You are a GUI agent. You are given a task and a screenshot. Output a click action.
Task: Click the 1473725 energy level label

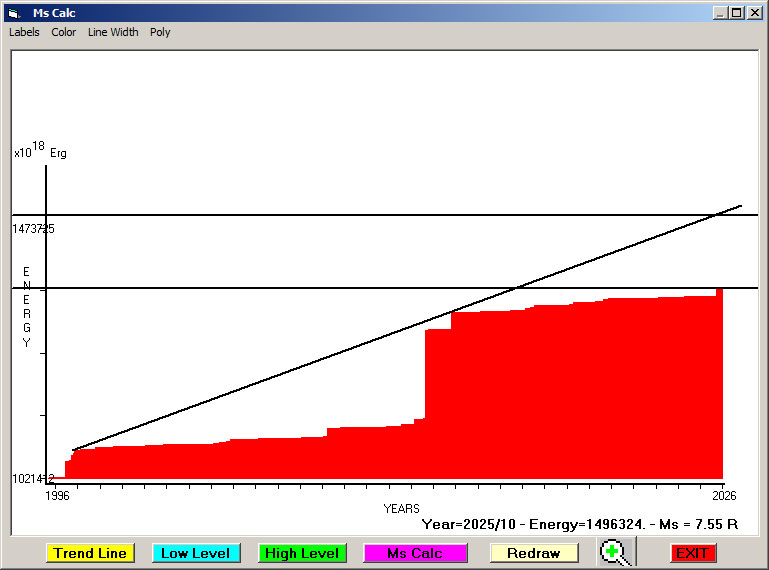pos(33,229)
